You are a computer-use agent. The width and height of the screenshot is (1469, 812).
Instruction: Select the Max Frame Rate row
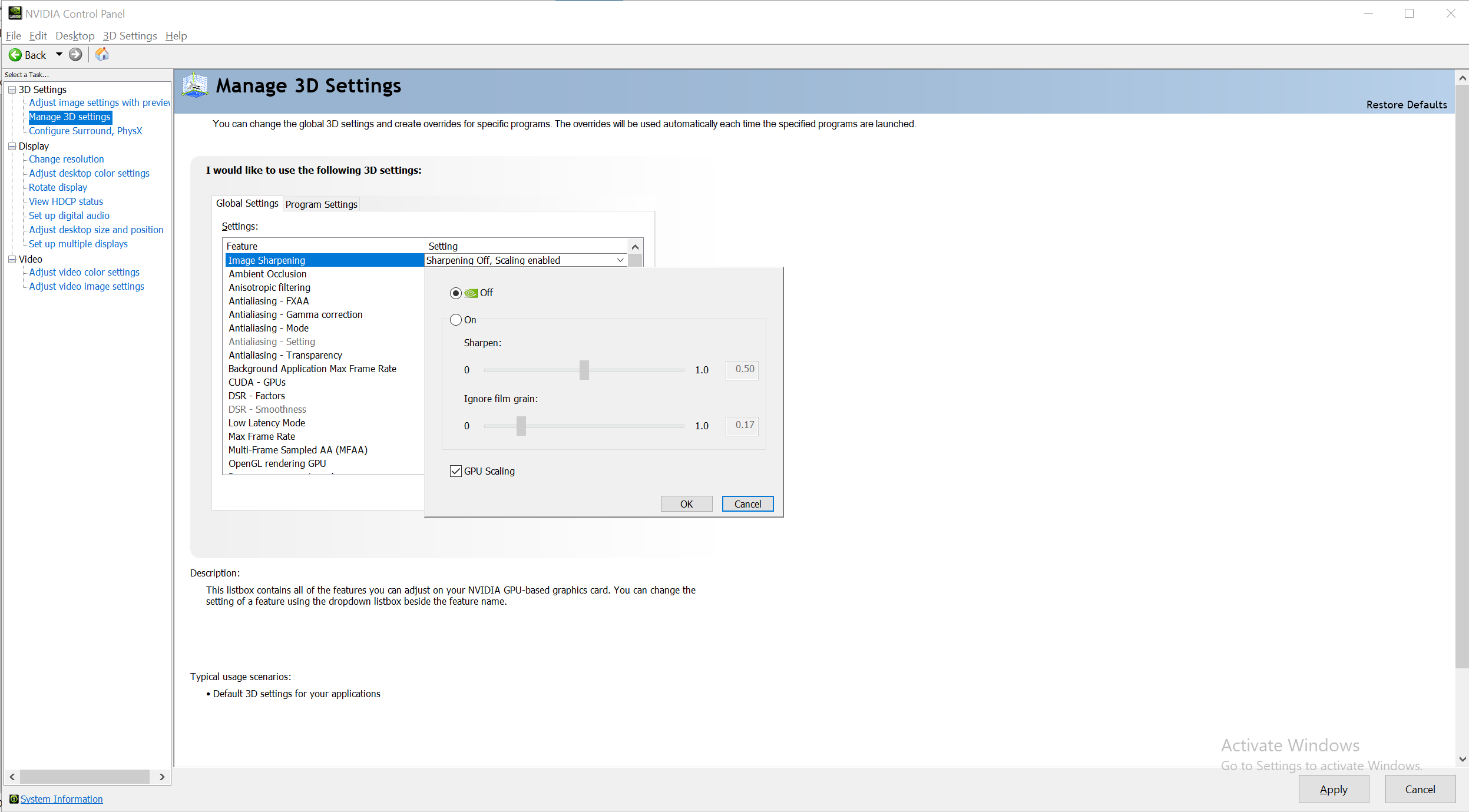coord(325,436)
